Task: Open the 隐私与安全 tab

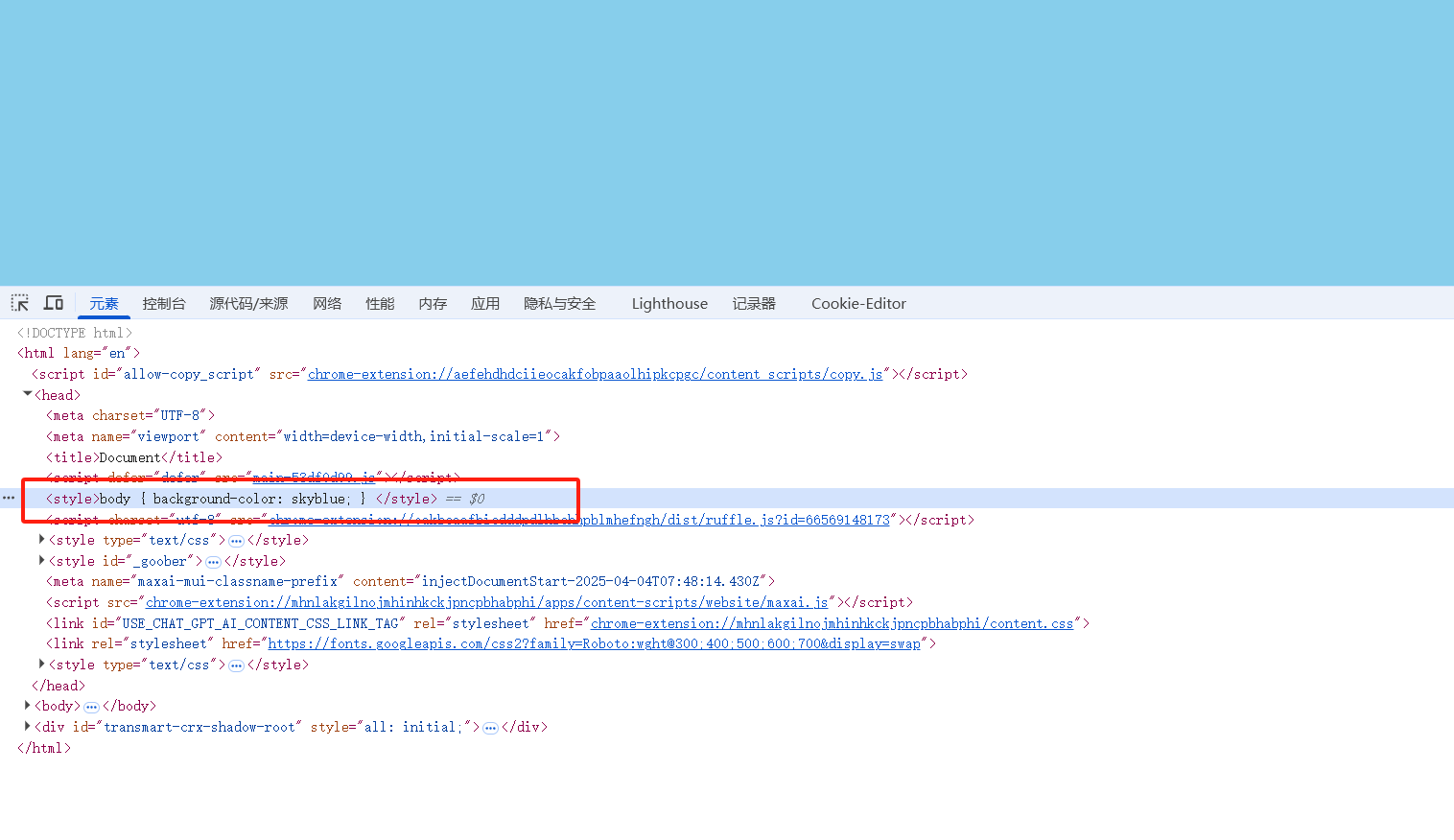Action: coord(560,304)
